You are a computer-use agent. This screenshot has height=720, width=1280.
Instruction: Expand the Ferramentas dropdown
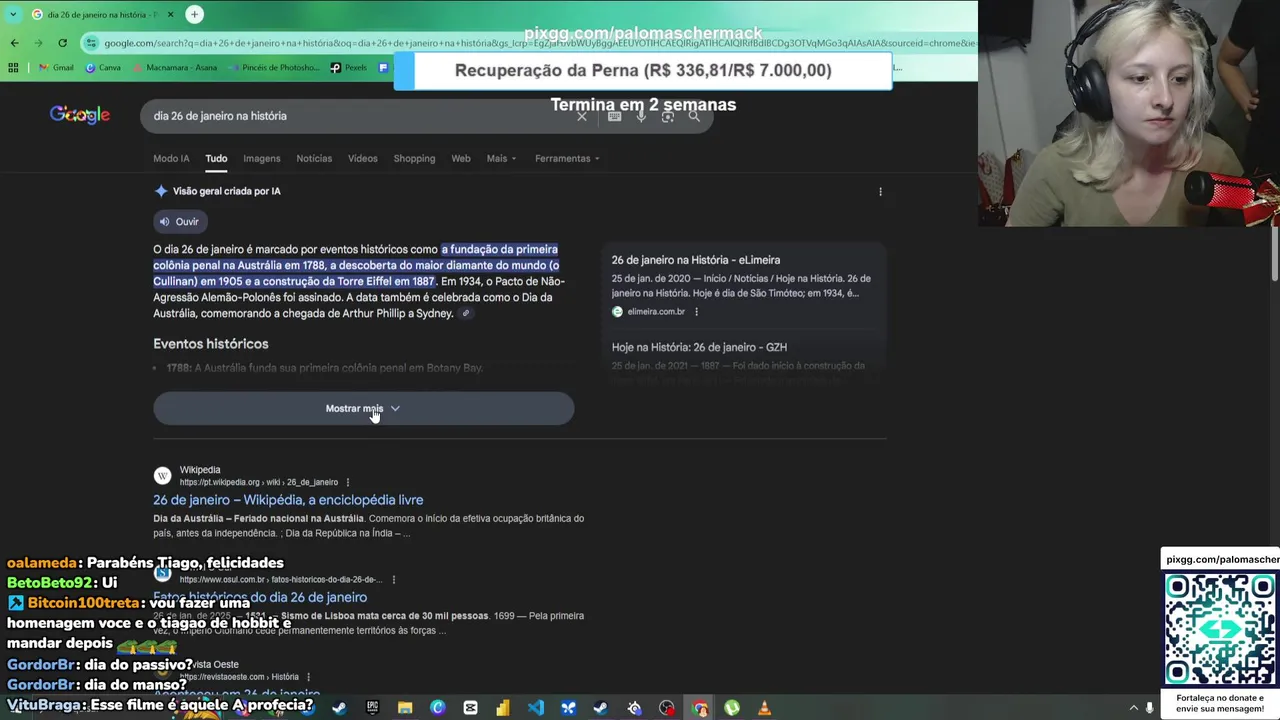(x=567, y=158)
